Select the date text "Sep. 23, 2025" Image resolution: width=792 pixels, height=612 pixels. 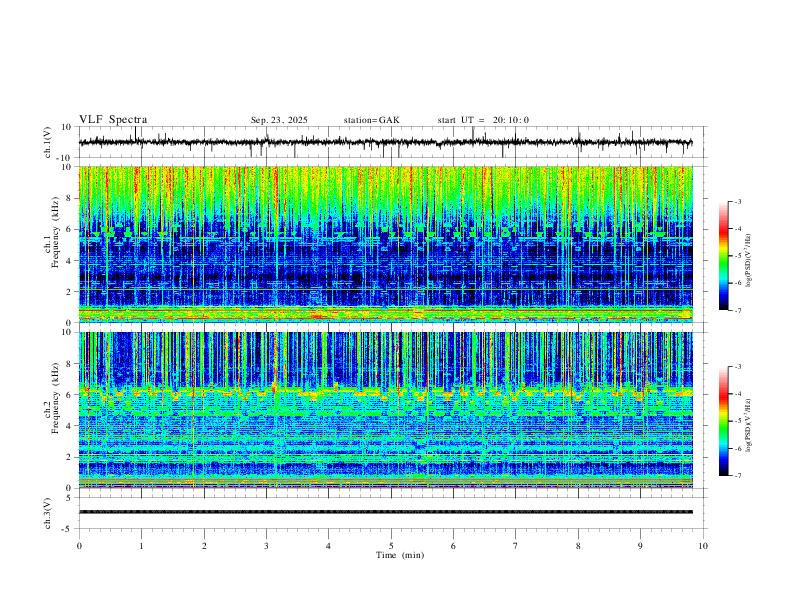[x=279, y=120]
